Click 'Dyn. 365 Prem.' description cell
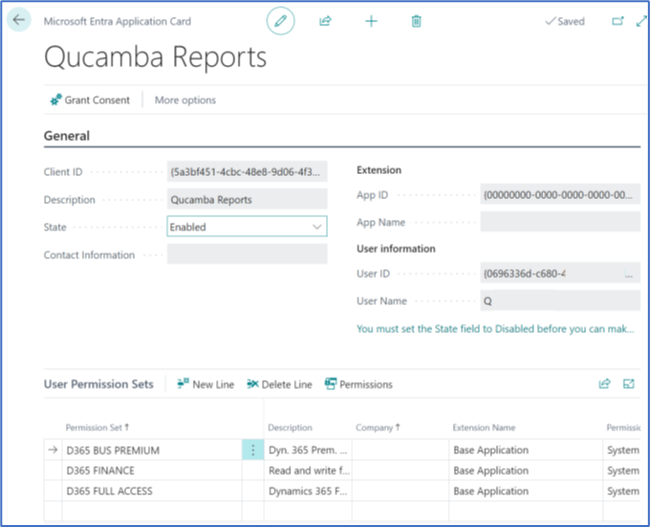The image size is (650, 527). pyautogui.click(x=308, y=450)
